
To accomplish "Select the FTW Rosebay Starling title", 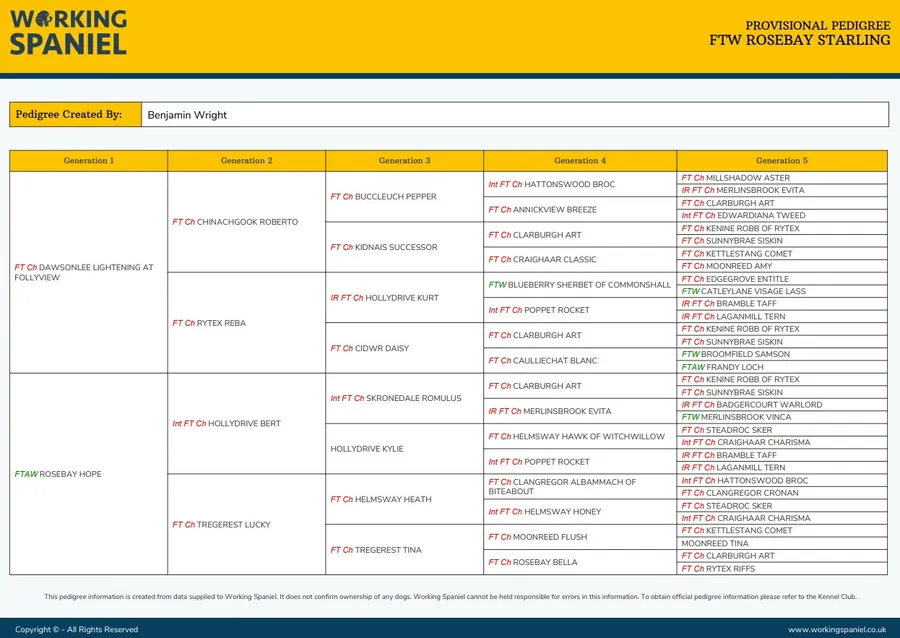I will (x=799, y=41).
